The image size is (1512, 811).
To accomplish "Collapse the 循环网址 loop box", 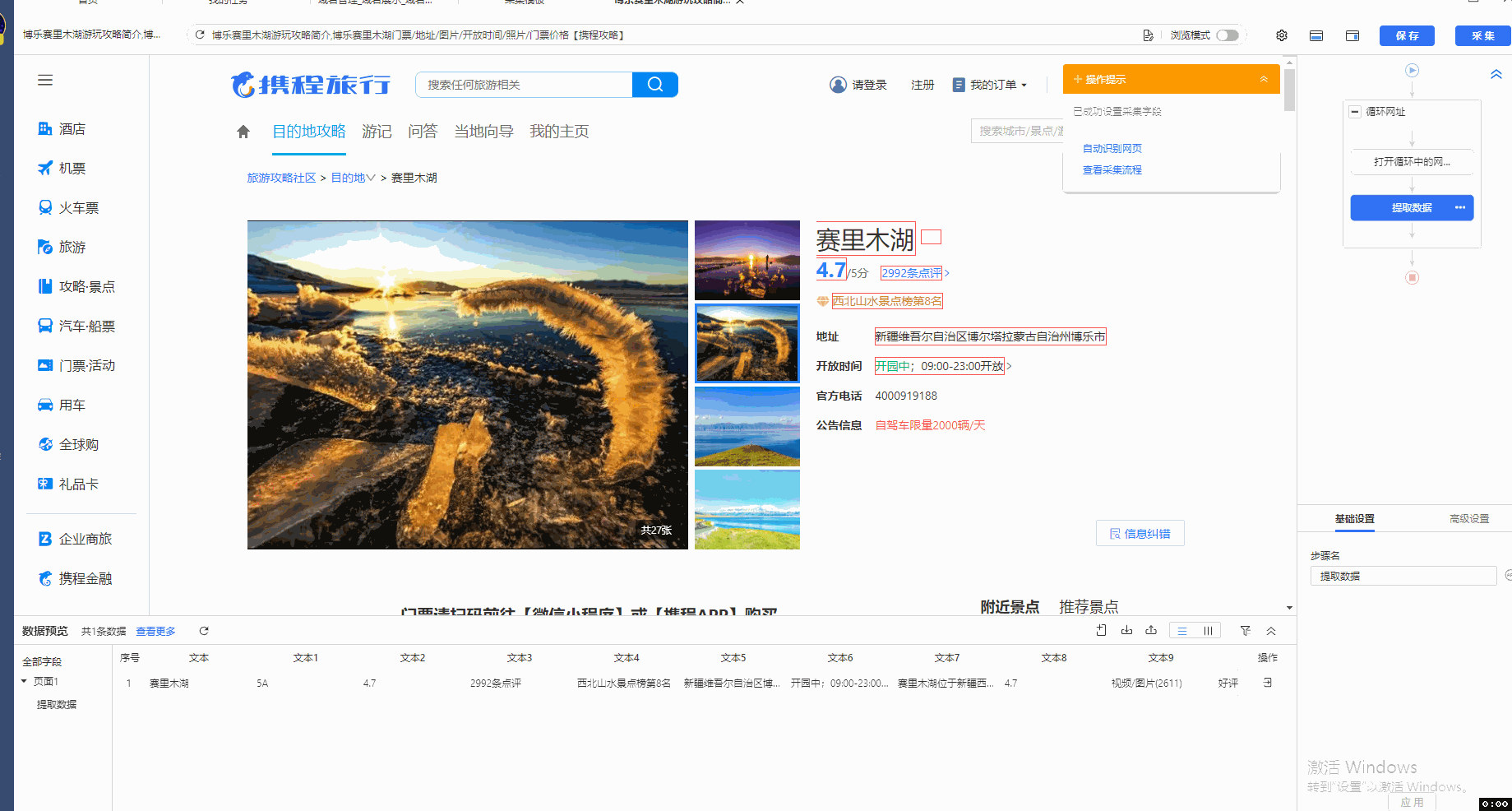I will coord(1354,111).
